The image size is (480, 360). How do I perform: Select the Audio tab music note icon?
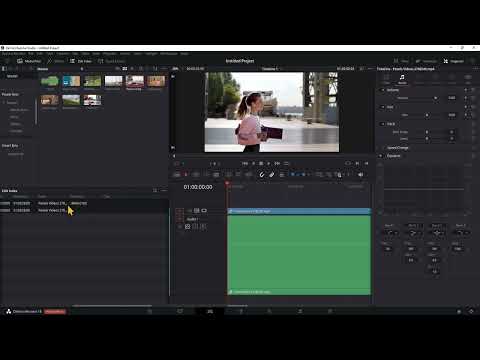(x=402, y=77)
